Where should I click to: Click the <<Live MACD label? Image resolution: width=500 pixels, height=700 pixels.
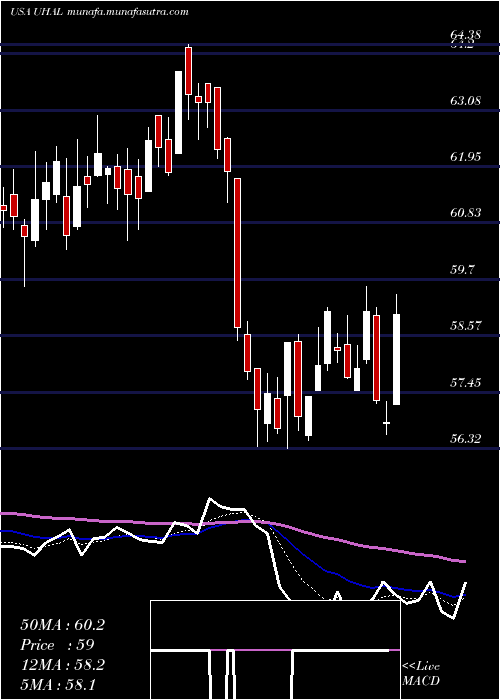tap(421, 673)
